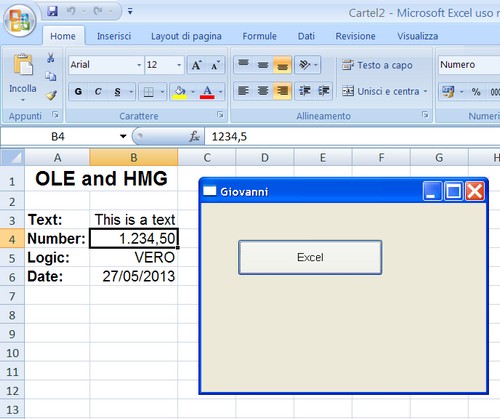Click the formula bar showing 1234,5
The height and width of the screenshot is (419, 500).
point(352,137)
